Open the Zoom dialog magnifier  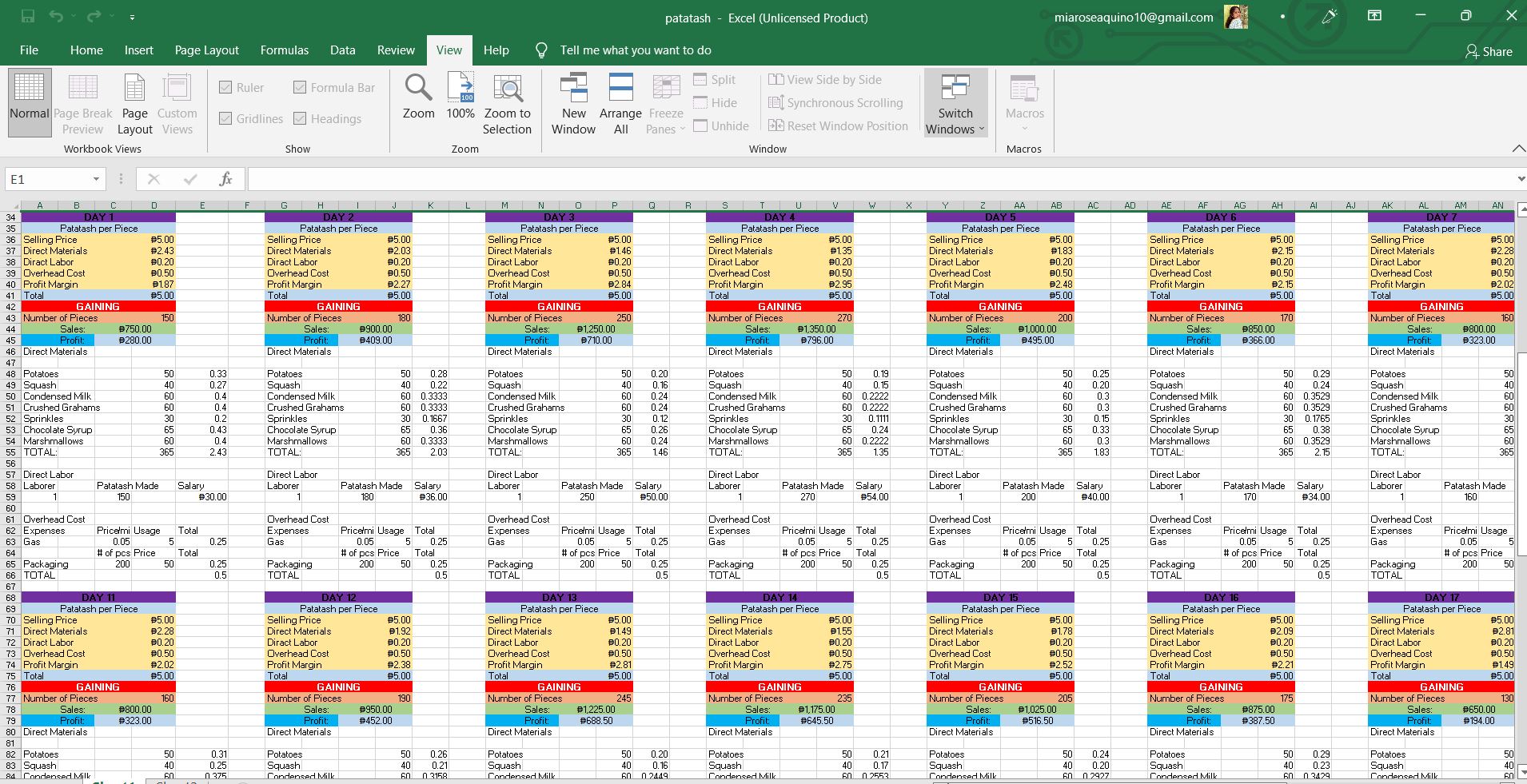tap(418, 97)
